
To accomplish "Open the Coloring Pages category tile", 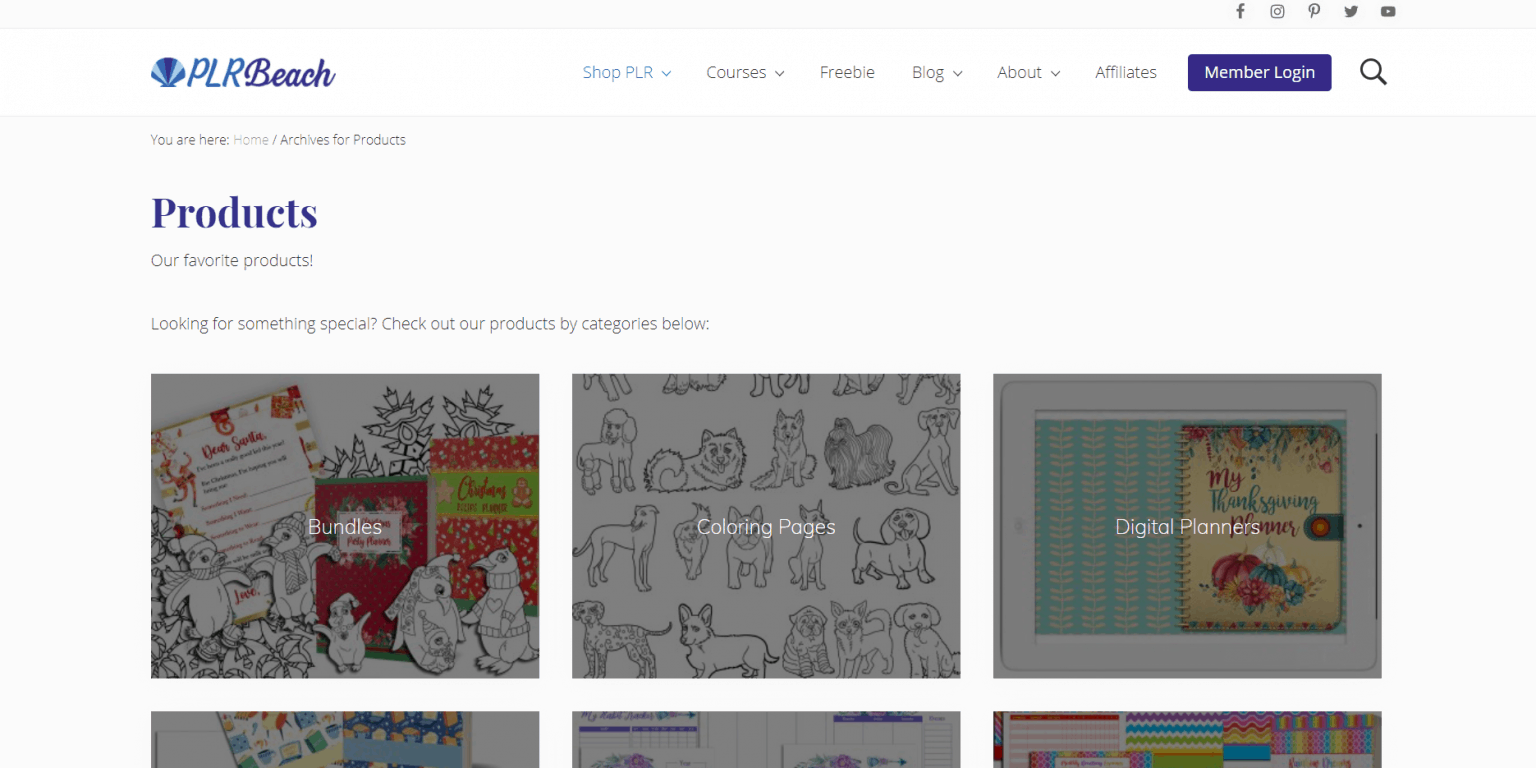I will 766,526.
